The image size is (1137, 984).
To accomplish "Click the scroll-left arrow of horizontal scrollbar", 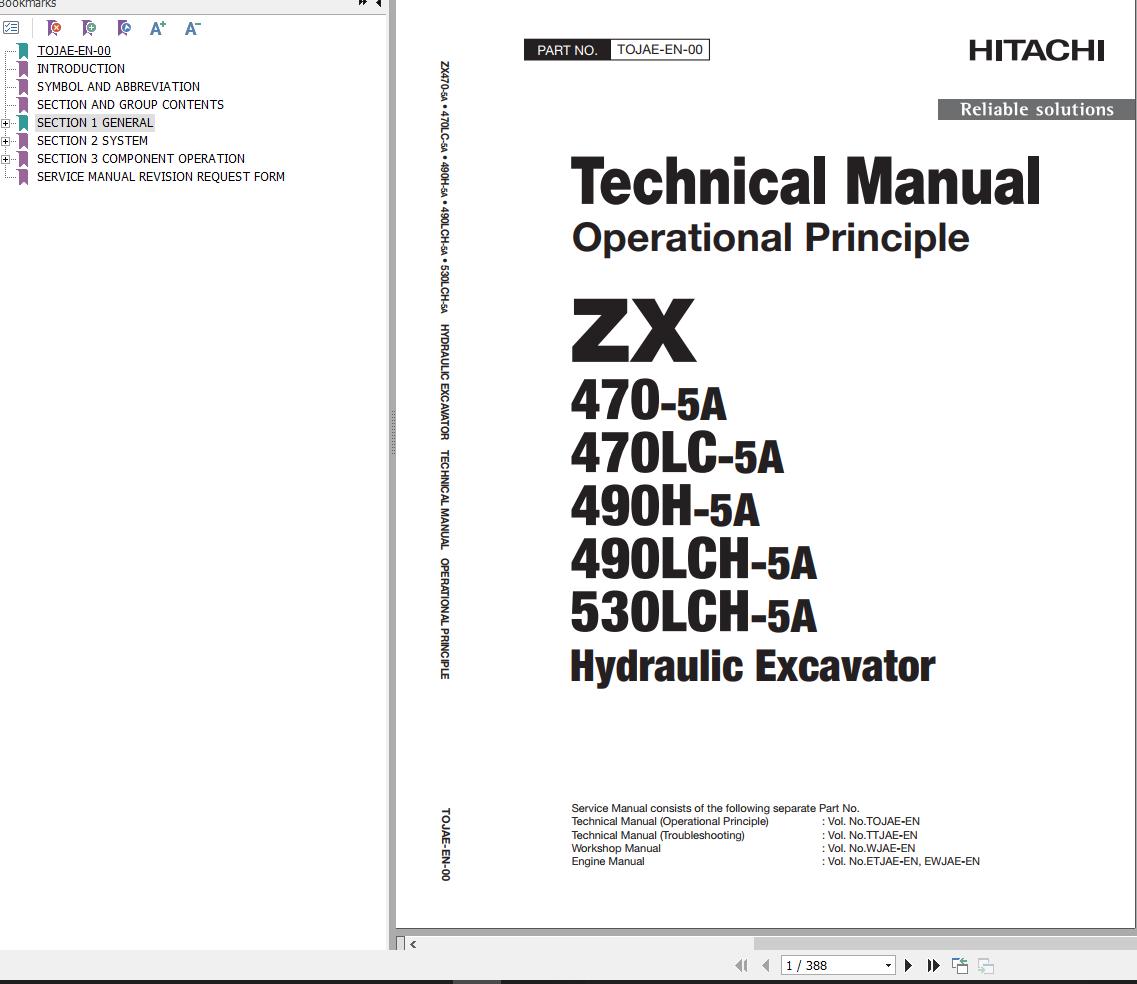I will (x=413, y=944).
